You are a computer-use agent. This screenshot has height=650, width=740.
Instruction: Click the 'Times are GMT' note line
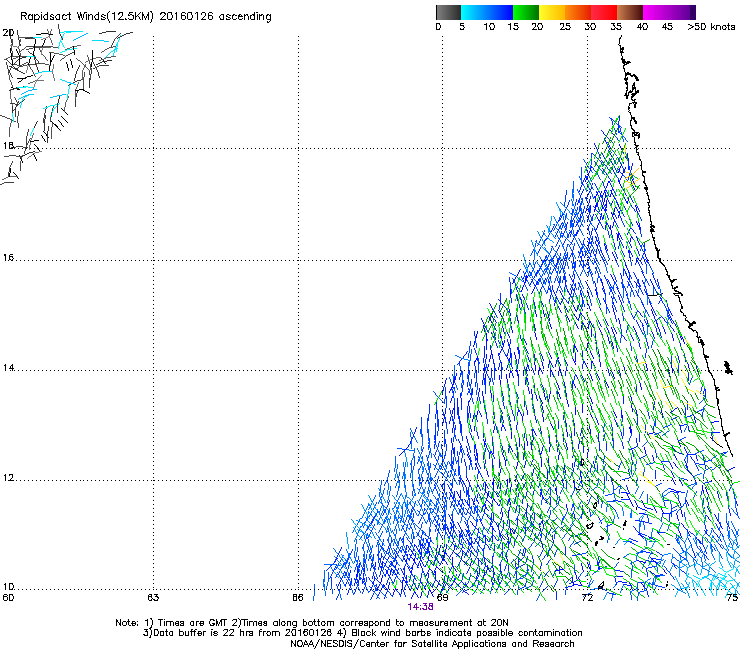[312, 623]
